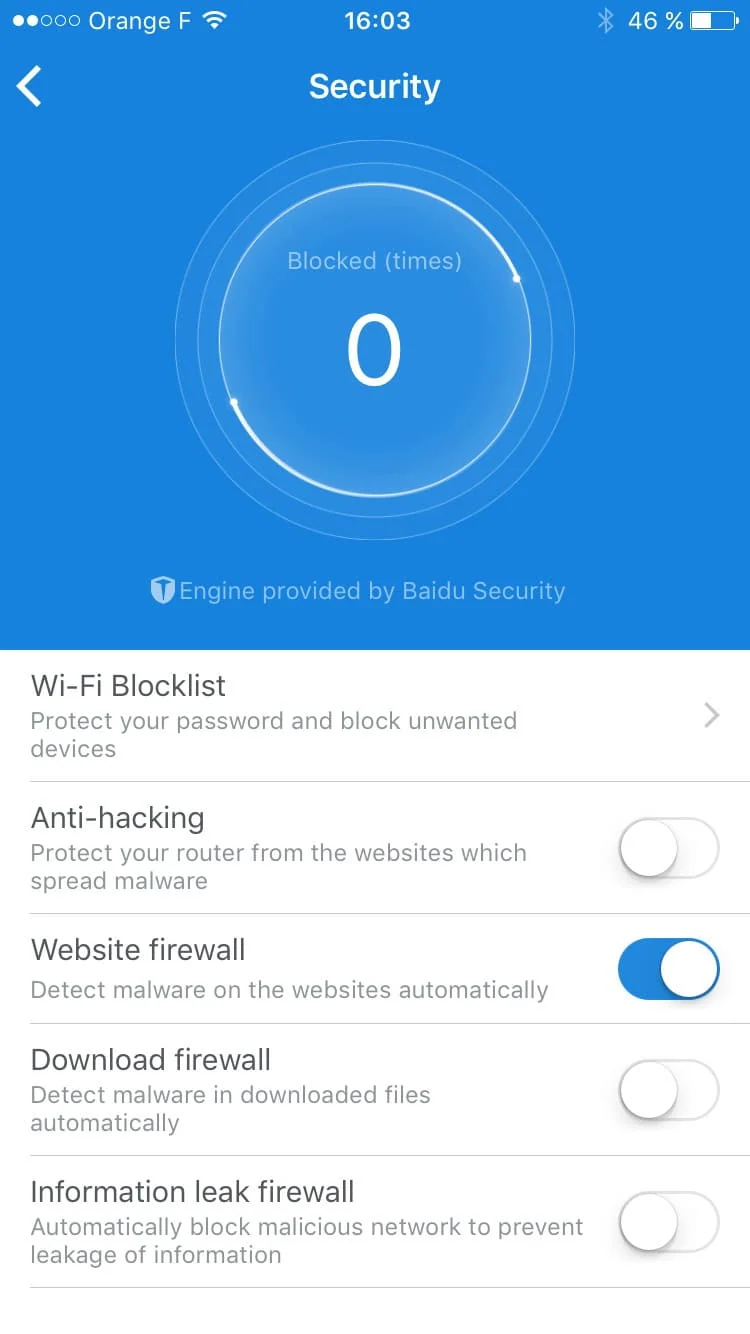Turn off the Website firewall switch
750x1334 pixels.
pos(668,969)
